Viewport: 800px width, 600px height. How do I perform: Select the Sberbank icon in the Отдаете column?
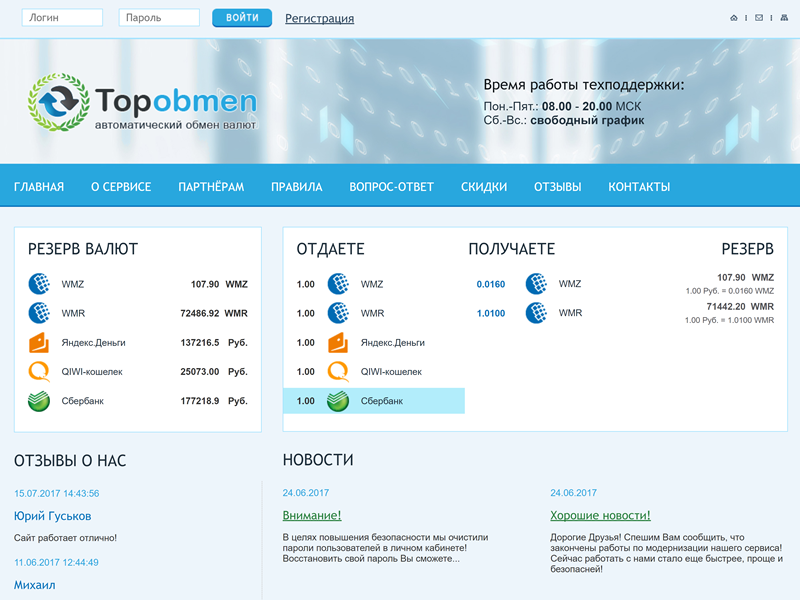coord(338,401)
